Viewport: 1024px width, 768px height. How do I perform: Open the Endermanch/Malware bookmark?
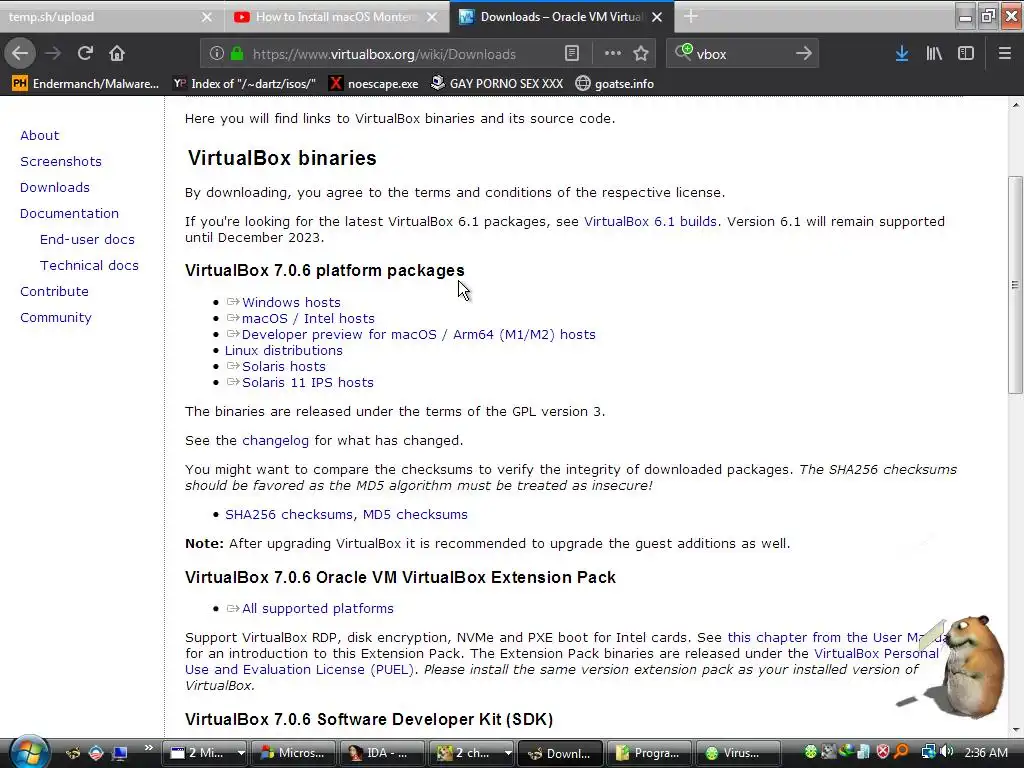86,84
